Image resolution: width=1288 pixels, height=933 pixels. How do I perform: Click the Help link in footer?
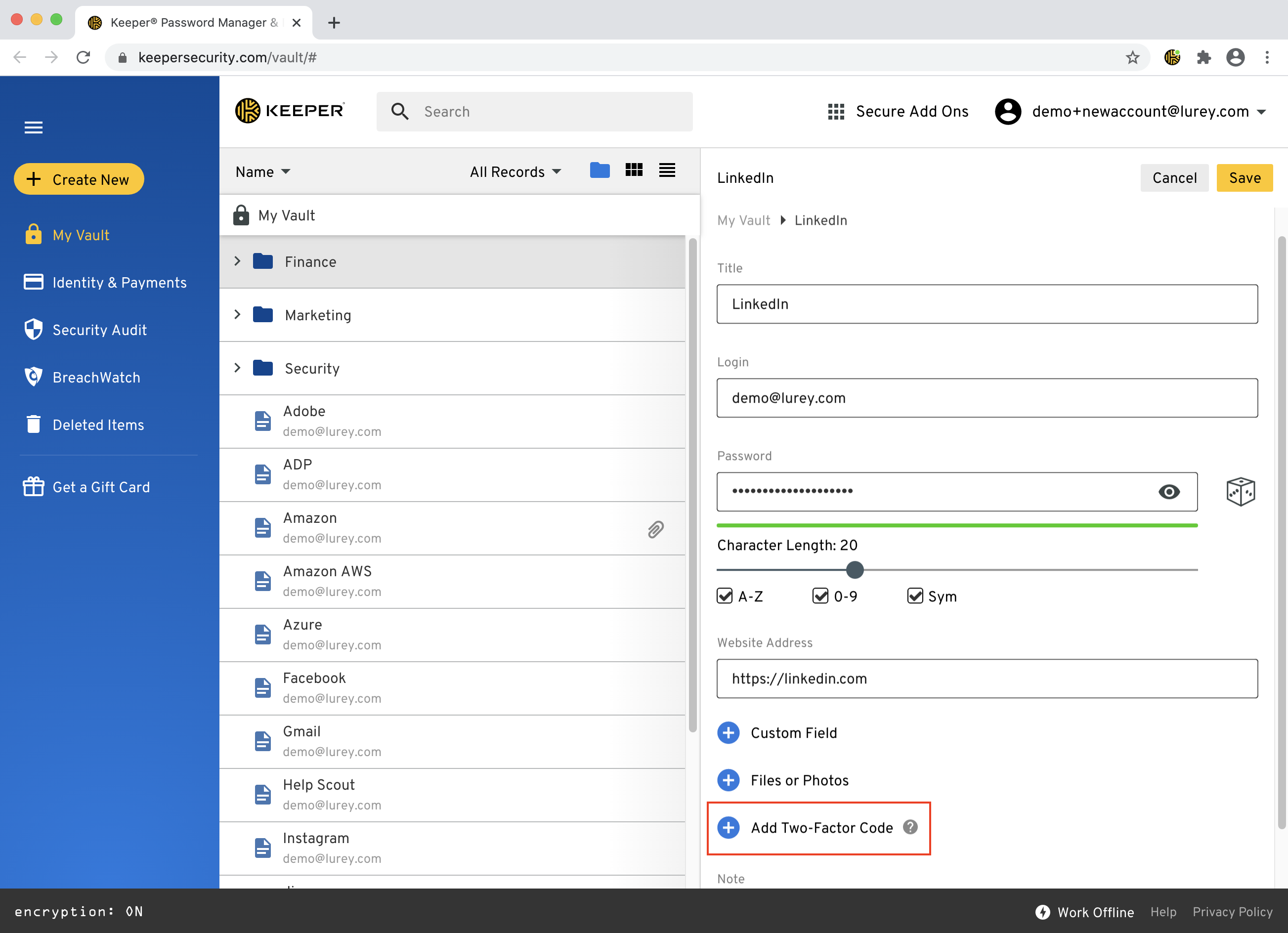point(1163,912)
